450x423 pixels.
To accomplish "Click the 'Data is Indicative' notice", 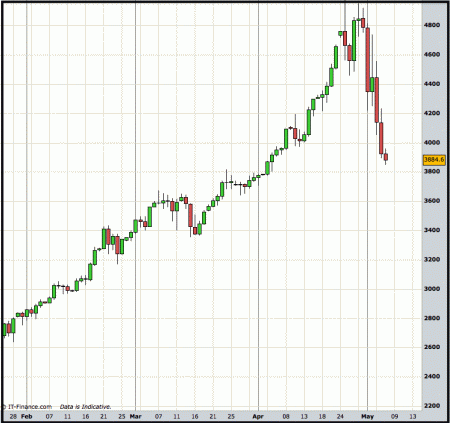I will click(x=85, y=407).
